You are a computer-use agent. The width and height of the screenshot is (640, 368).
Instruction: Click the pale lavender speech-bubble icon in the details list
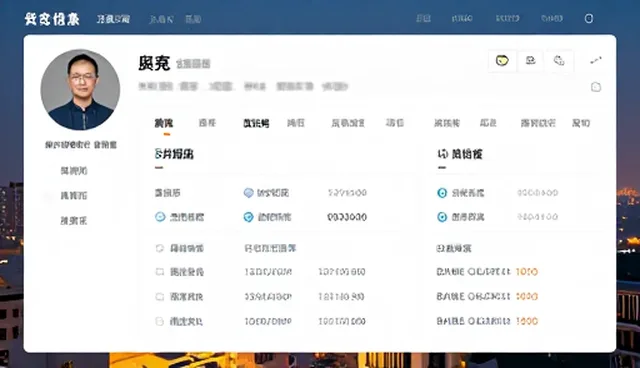(x=249, y=193)
